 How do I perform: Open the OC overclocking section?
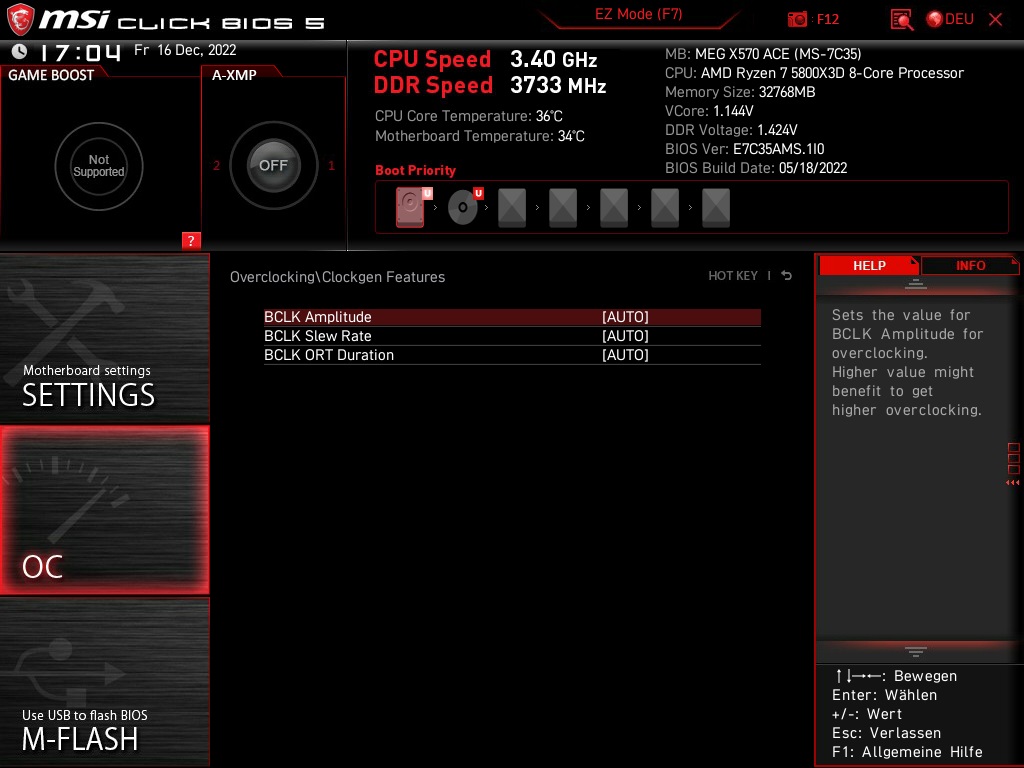(x=104, y=510)
